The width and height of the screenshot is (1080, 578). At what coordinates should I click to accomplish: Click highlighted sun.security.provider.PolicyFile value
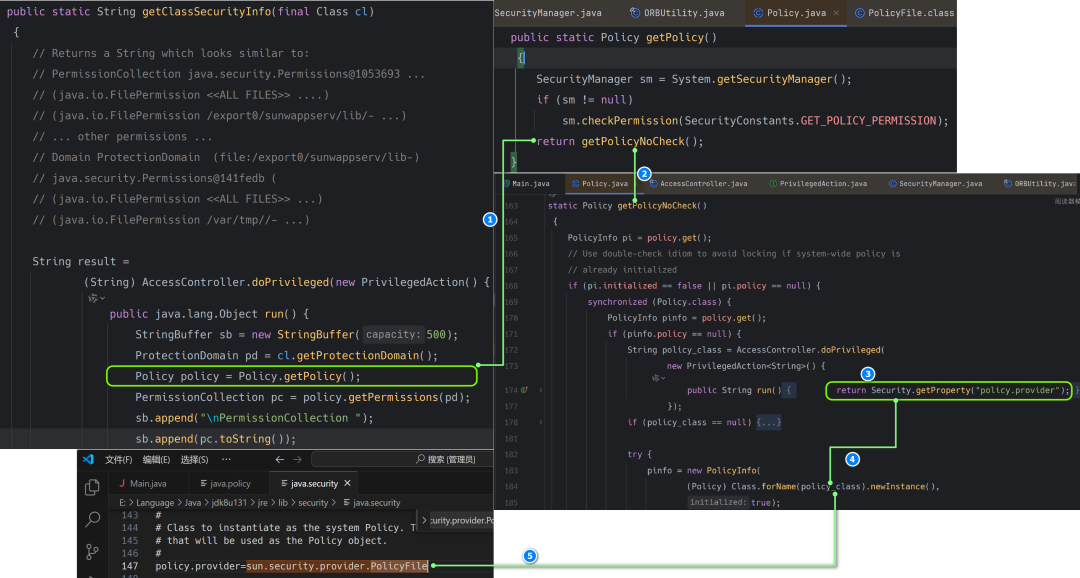338,566
